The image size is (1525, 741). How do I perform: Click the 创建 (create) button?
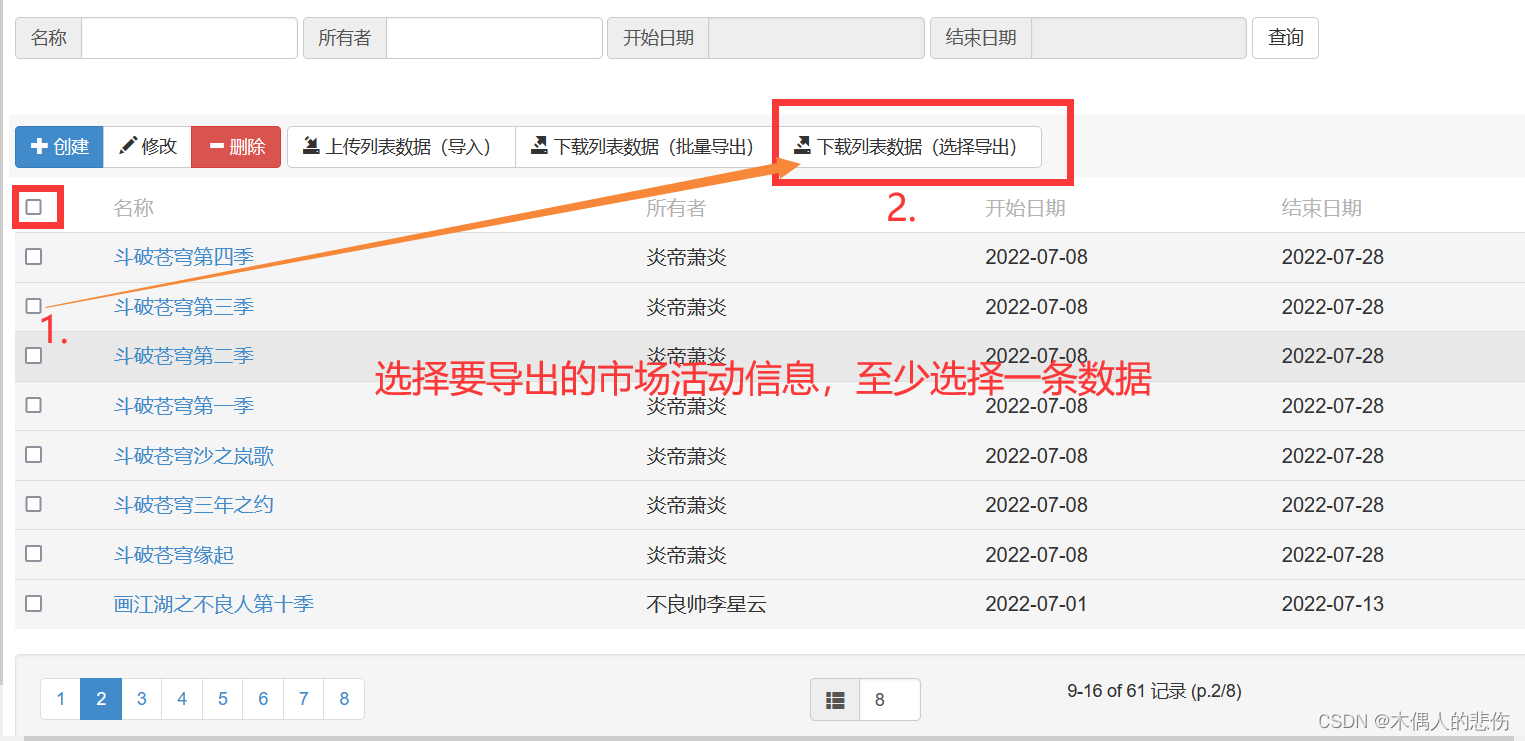point(59,147)
